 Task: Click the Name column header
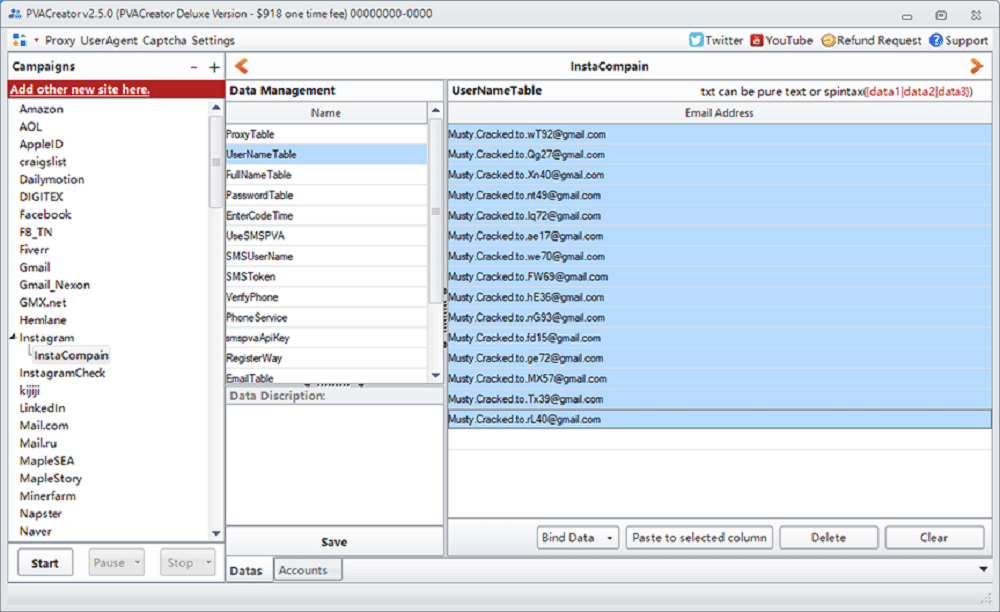pos(326,113)
